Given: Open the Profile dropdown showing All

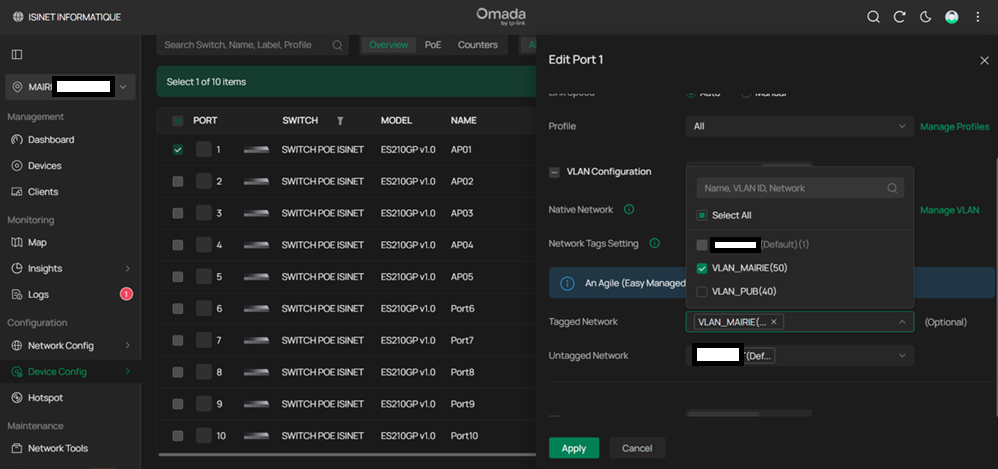Looking at the screenshot, I should 800,126.
